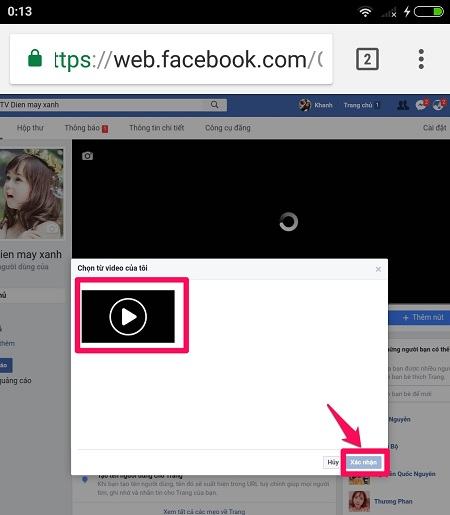Click the Facebook search magnifier icon
This screenshot has width=450, height=515.
[215, 105]
